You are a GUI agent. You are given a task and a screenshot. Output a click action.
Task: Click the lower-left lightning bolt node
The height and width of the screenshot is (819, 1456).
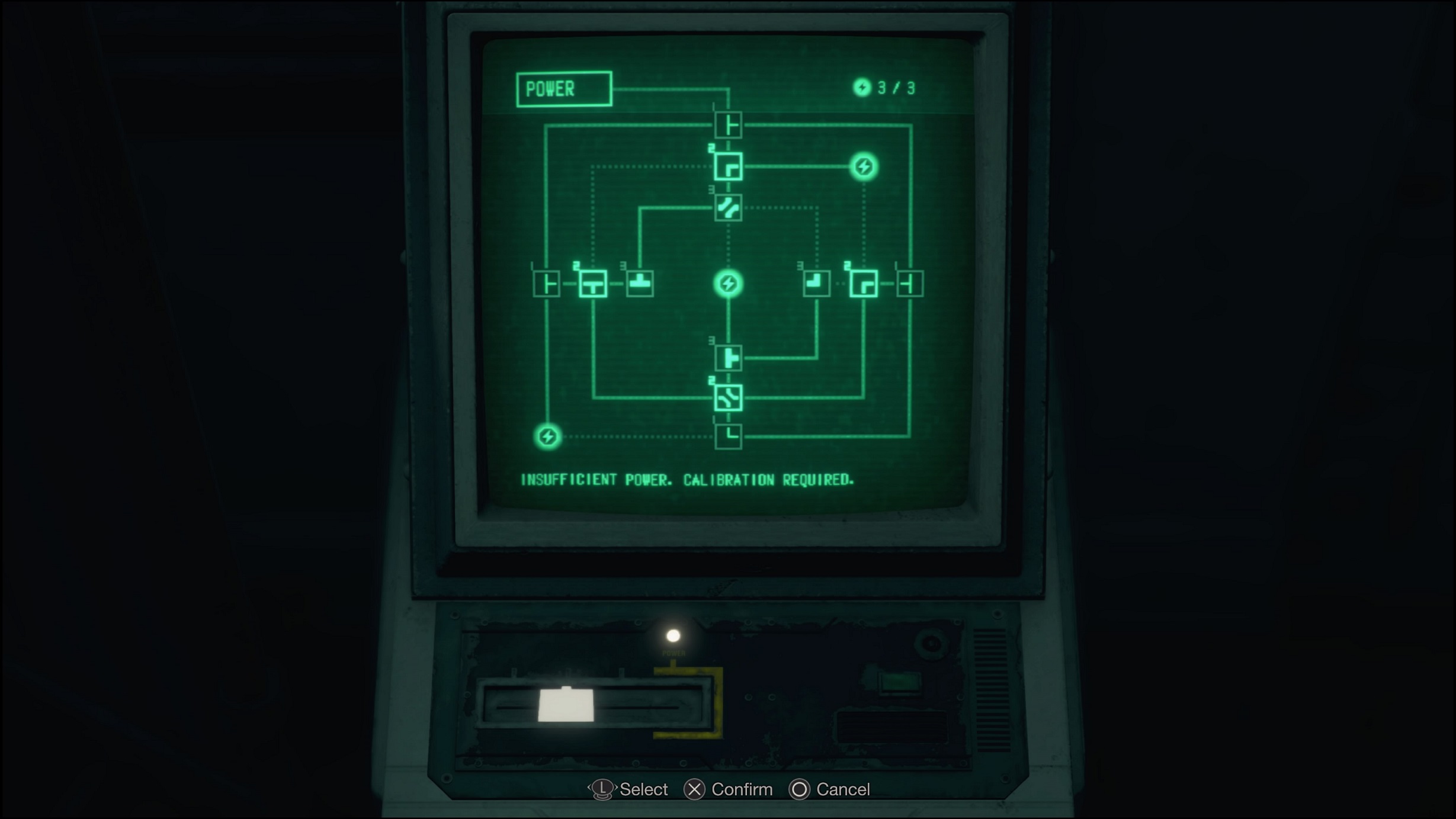click(548, 436)
